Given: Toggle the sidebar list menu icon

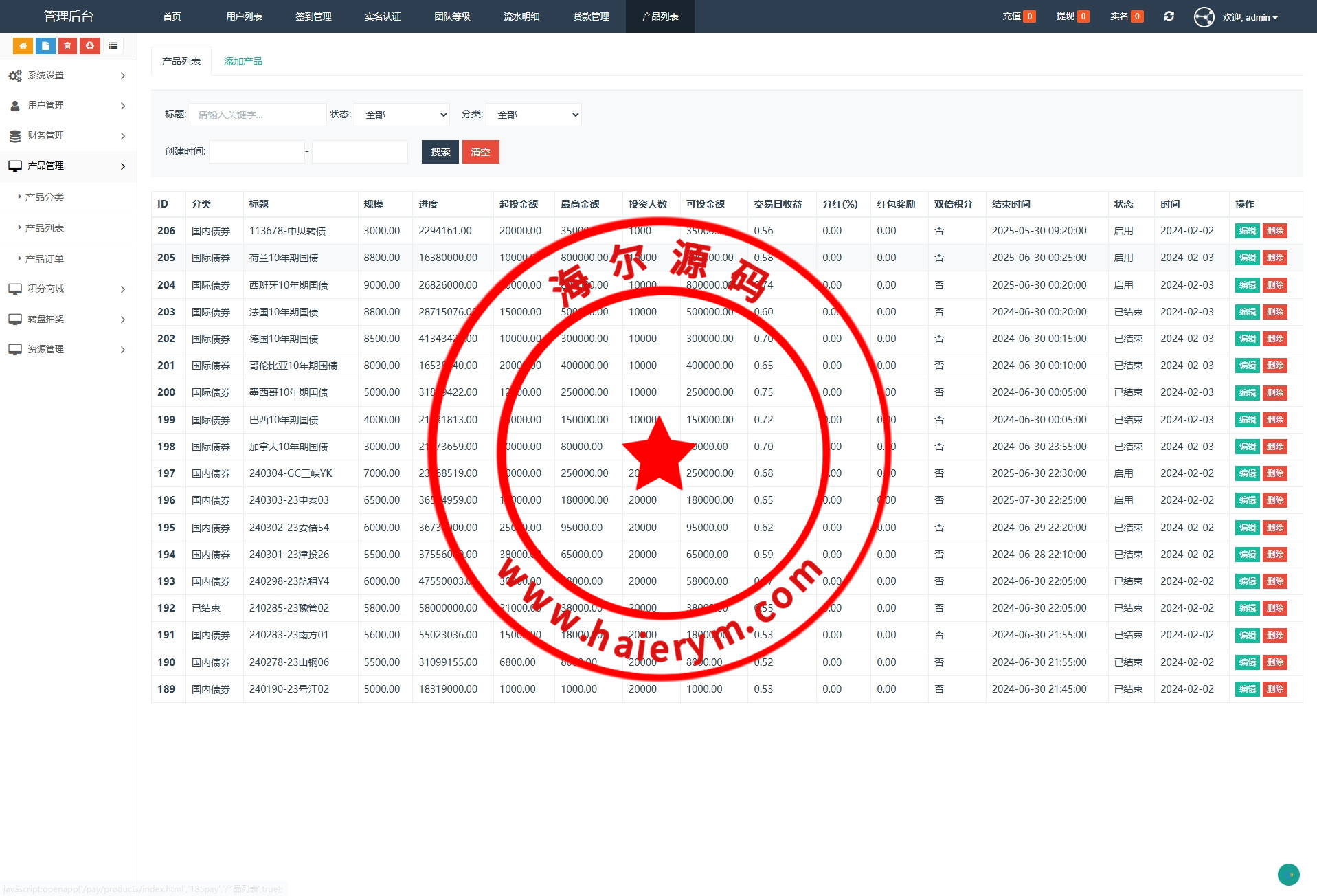Looking at the screenshot, I should 113,46.
